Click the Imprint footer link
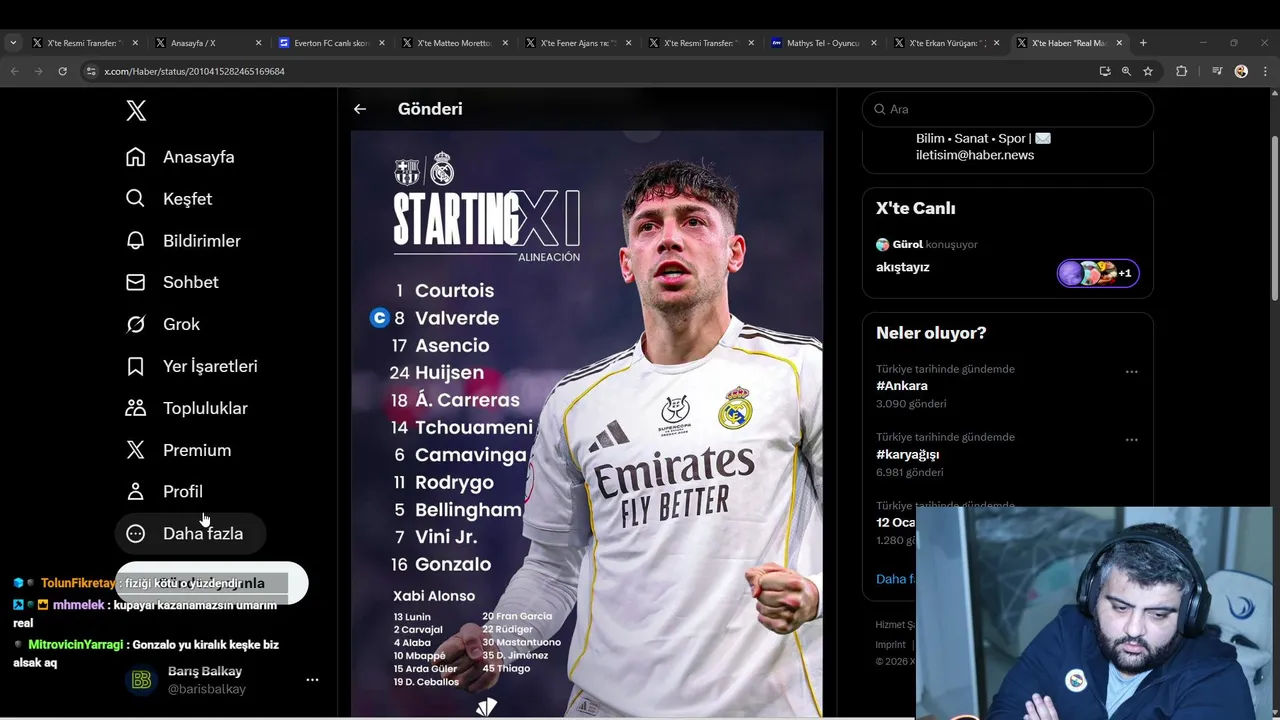Screen dimensions: 1280x720 point(890,645)
